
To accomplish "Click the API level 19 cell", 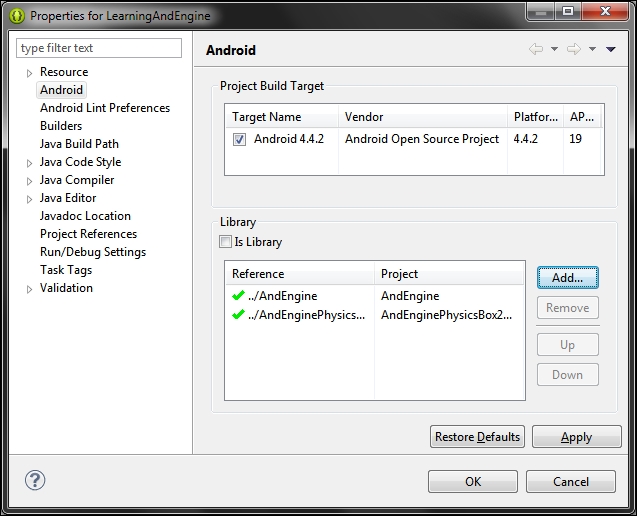I will click(x=575, y=139).
